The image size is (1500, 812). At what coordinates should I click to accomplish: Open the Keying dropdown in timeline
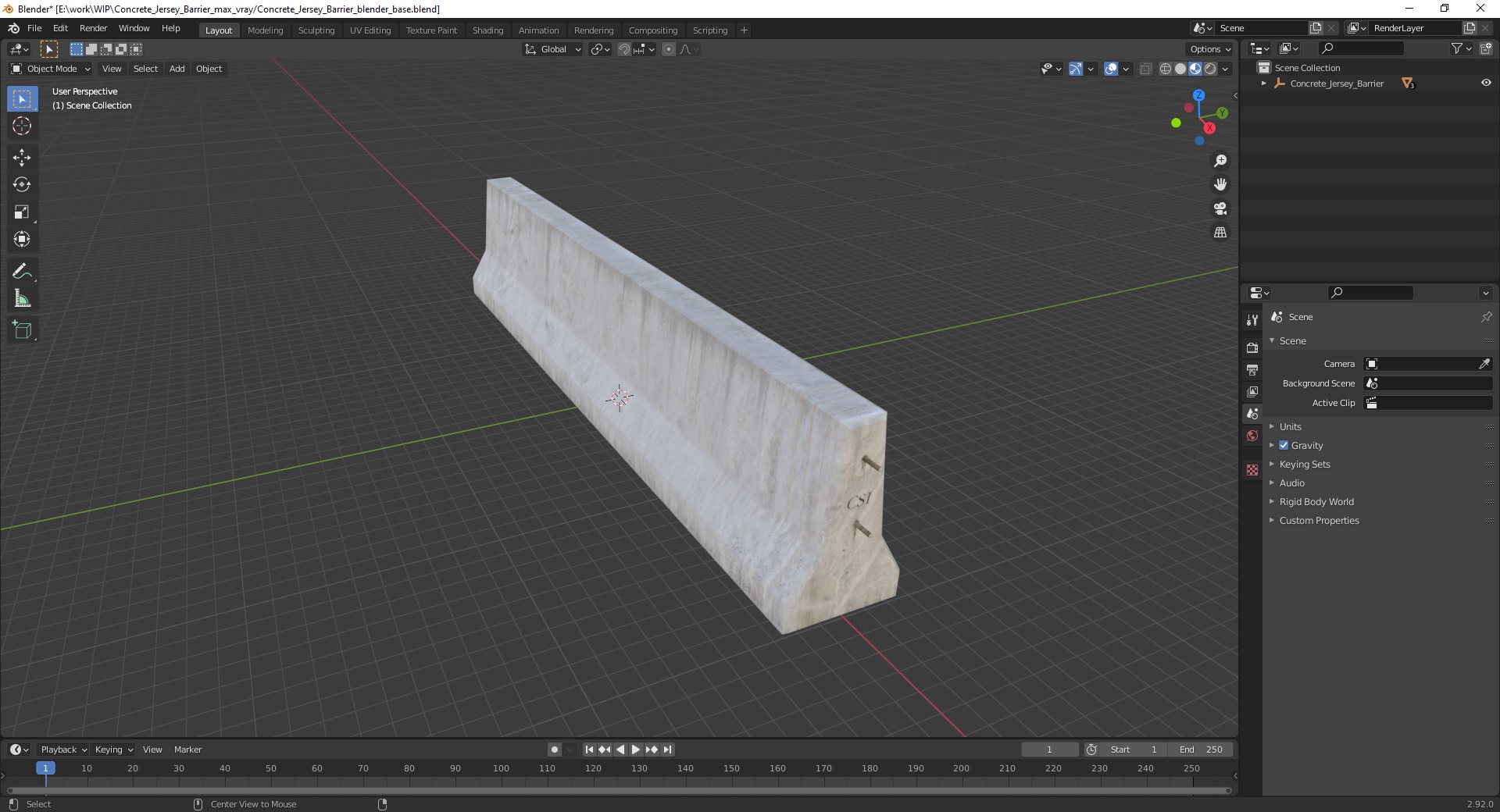(x=113, y=750)
